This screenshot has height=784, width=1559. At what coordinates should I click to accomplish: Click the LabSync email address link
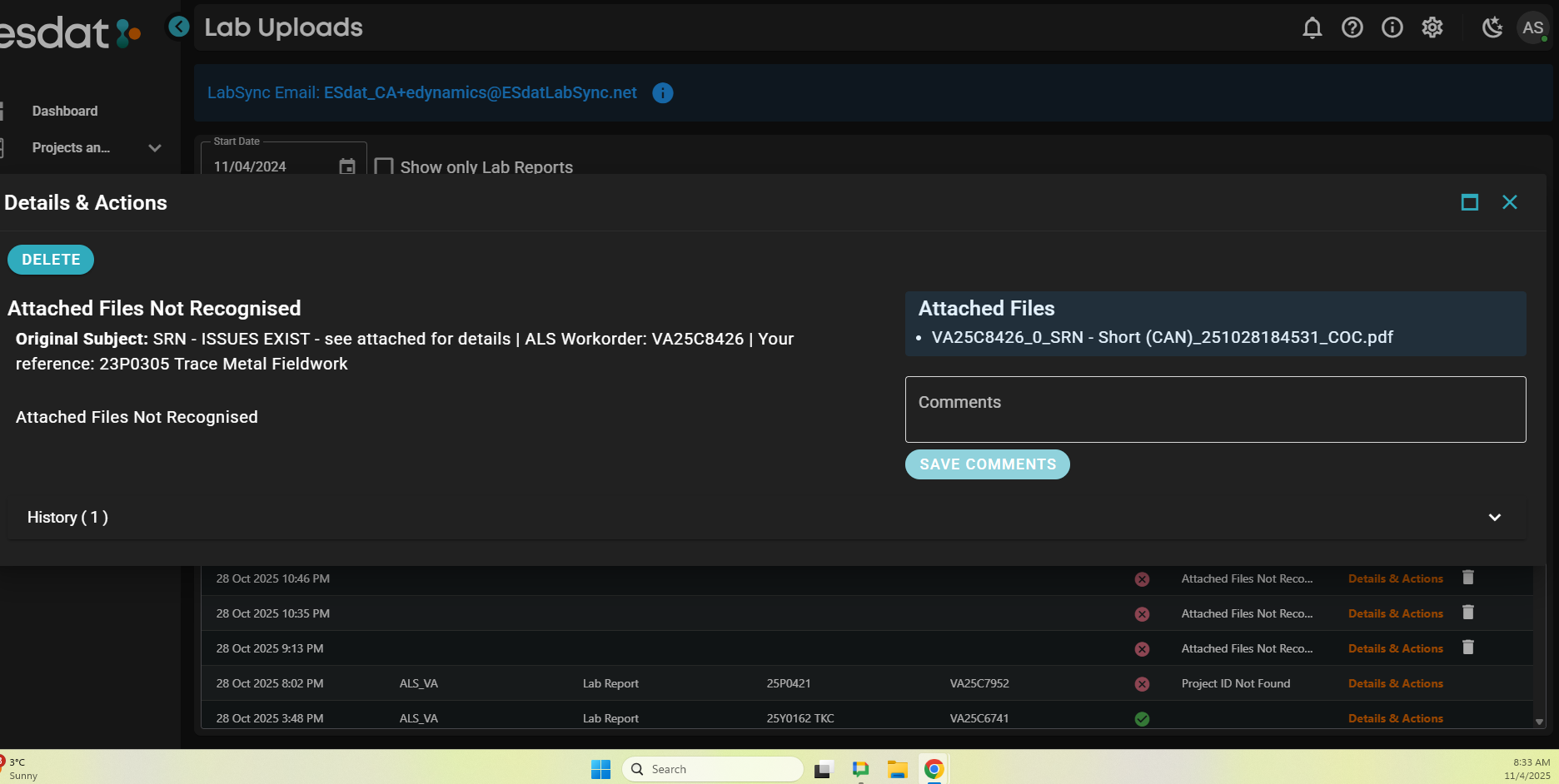(x=481, y=93)
